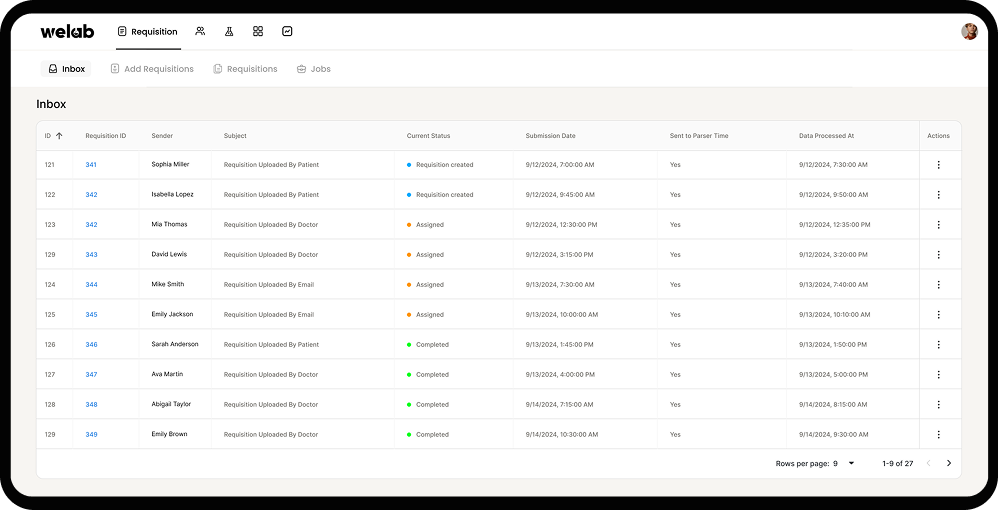This screenshot has height=510, width=998.
Task: Sort table by ID arrow
Action: pos(59,136)
